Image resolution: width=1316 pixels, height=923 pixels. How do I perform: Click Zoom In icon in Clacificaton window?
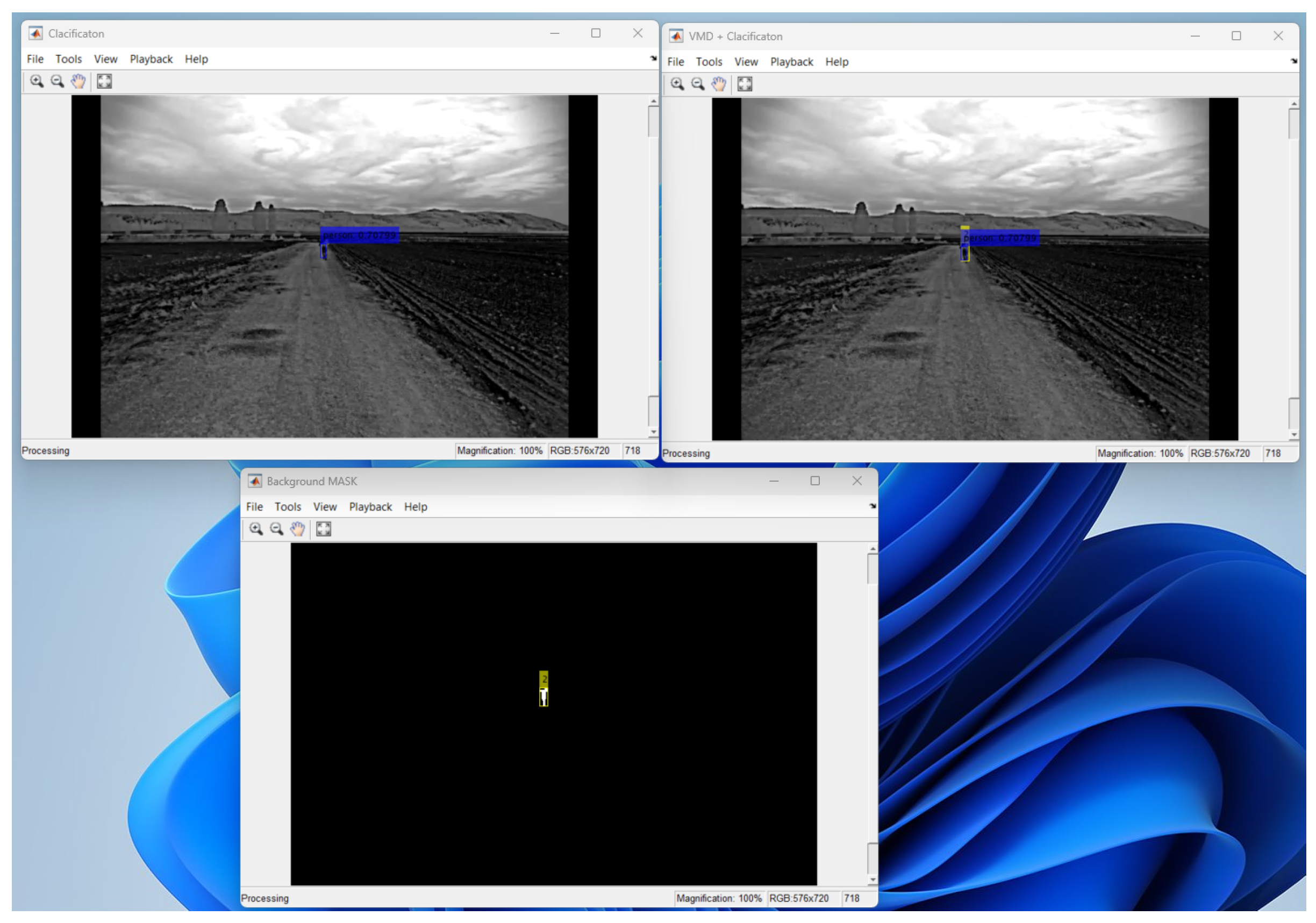point(37,81)
